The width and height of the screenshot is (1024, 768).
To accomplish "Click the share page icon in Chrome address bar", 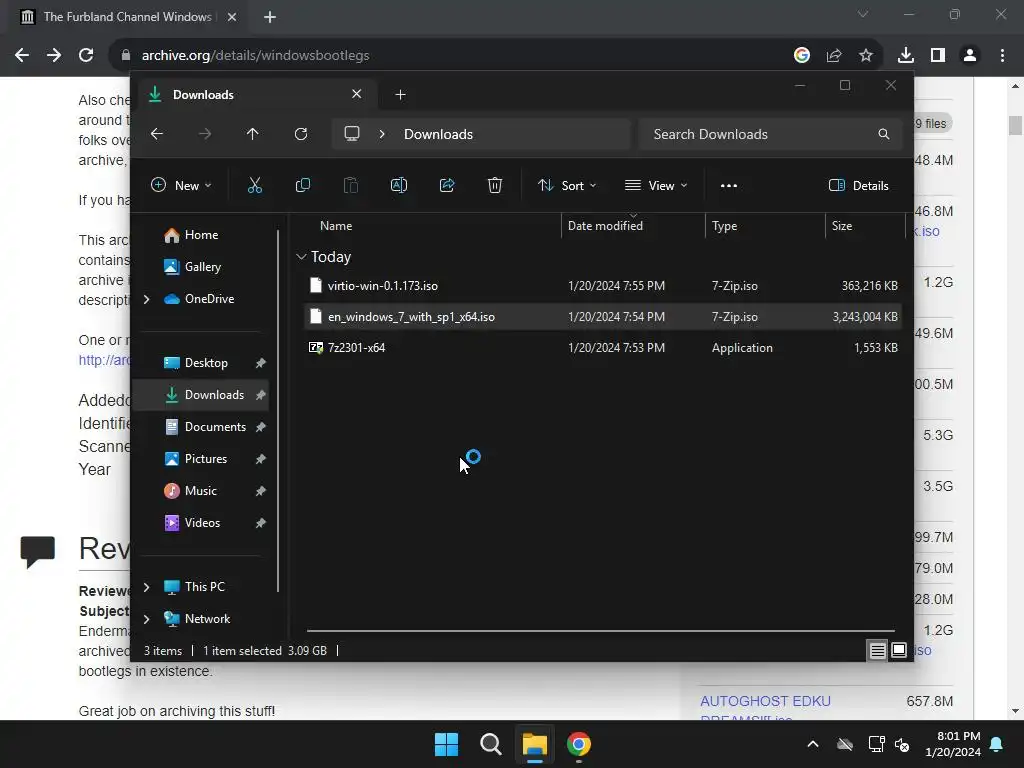I will click(x=834, y=56).
